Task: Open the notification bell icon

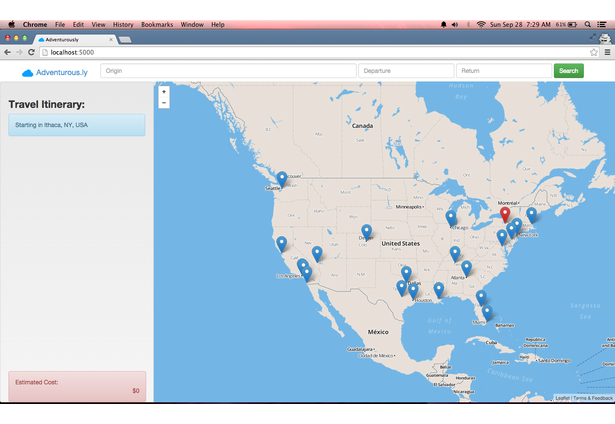Action: pyautogui.click(x=444, y=24)
